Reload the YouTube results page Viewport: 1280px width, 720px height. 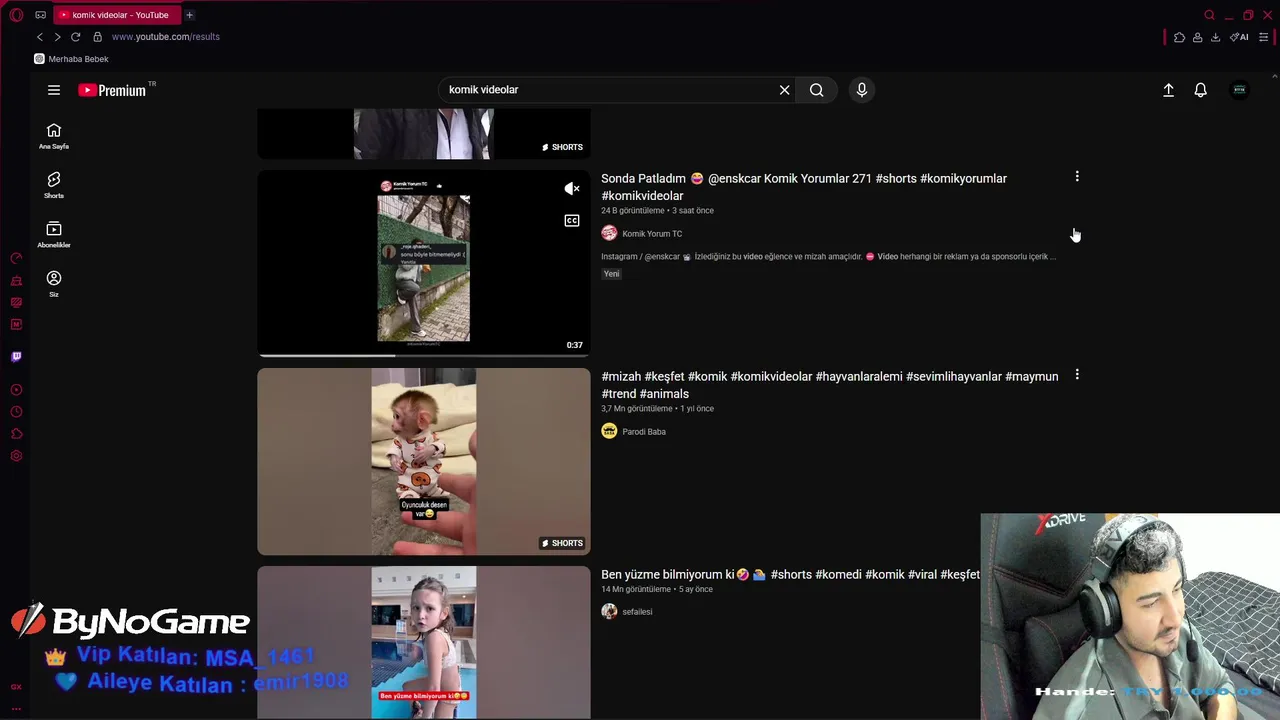click(75, 37)
